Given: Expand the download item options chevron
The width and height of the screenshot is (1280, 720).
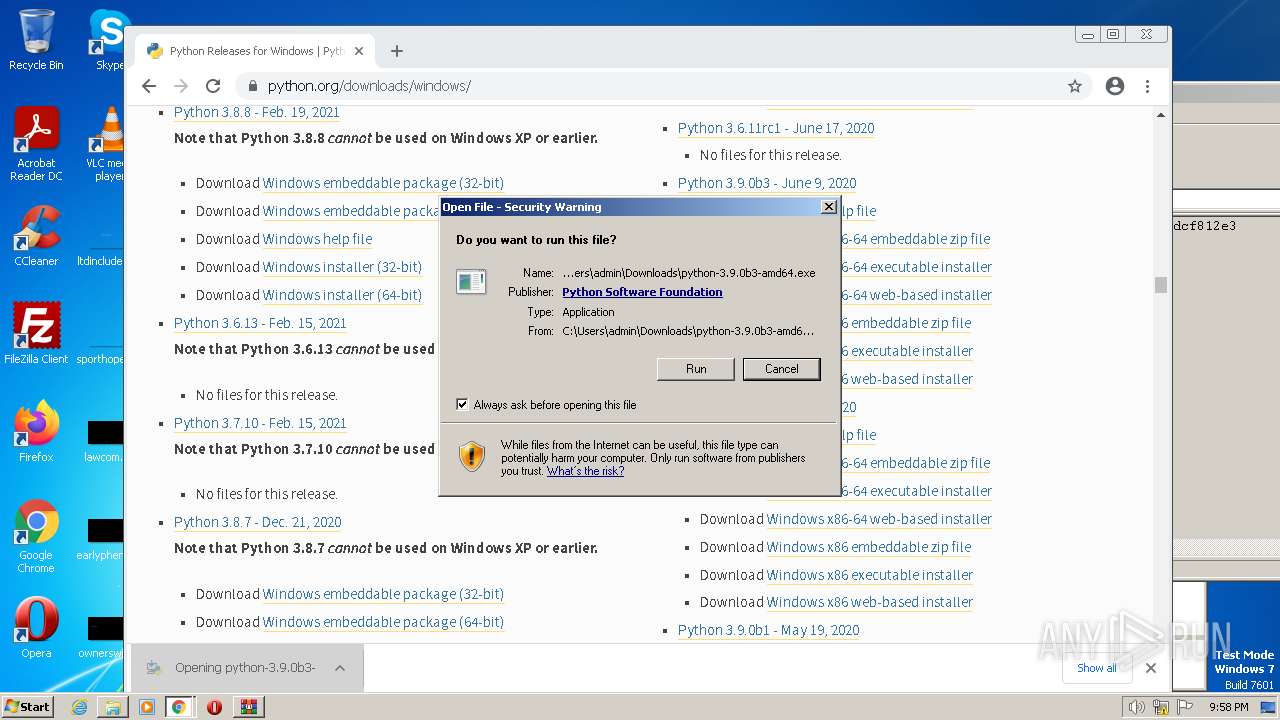Looking at the screenshot, I should pyautogui.click(x=340, y=668).
